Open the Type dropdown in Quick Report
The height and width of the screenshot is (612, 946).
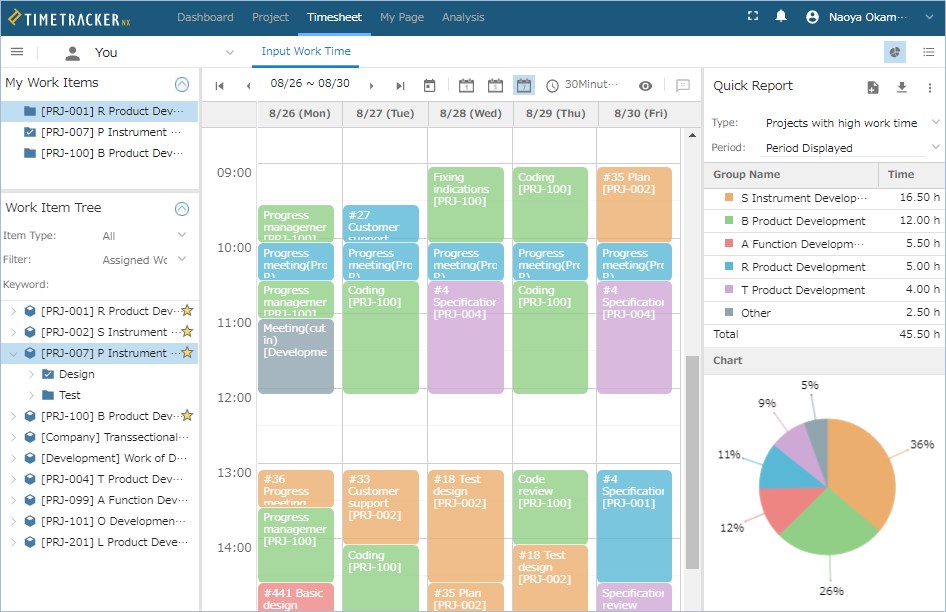850,123
